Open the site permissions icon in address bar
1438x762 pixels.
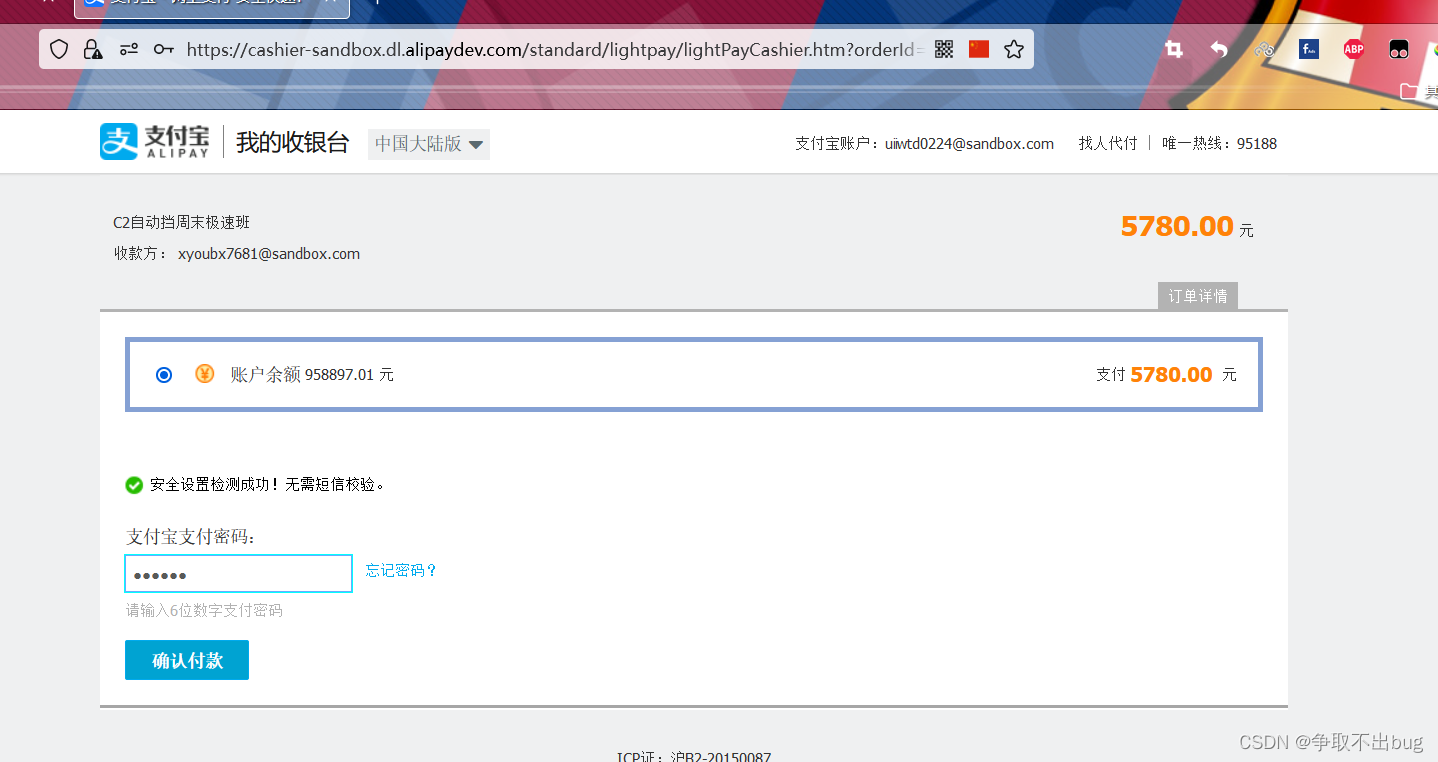click(x=129, y=49)
